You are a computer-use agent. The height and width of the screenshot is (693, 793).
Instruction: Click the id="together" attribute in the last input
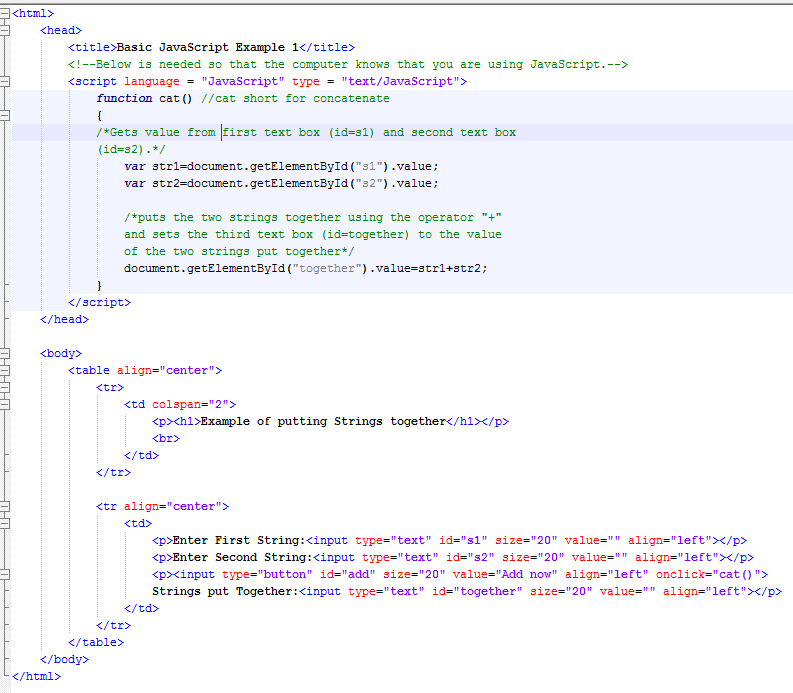(477, 591)
